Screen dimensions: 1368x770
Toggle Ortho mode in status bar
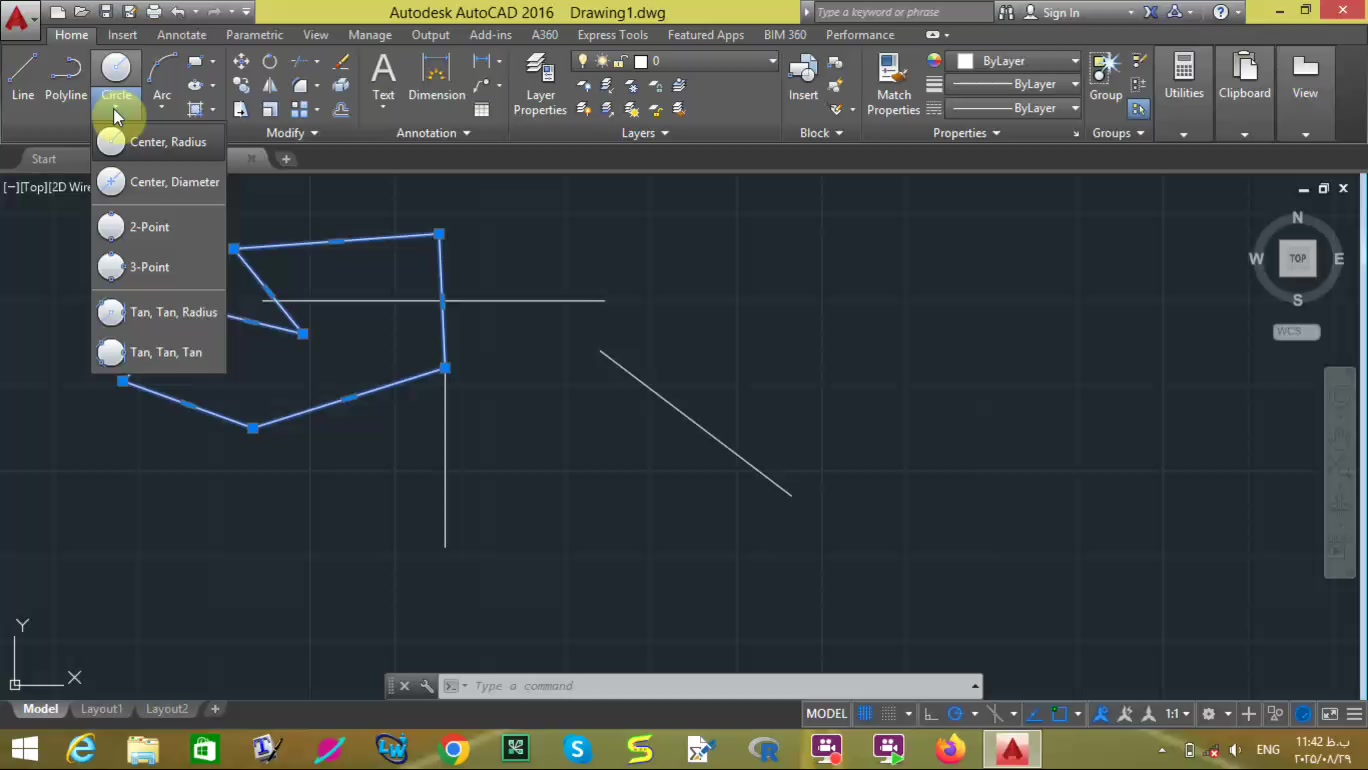(931, 714)
